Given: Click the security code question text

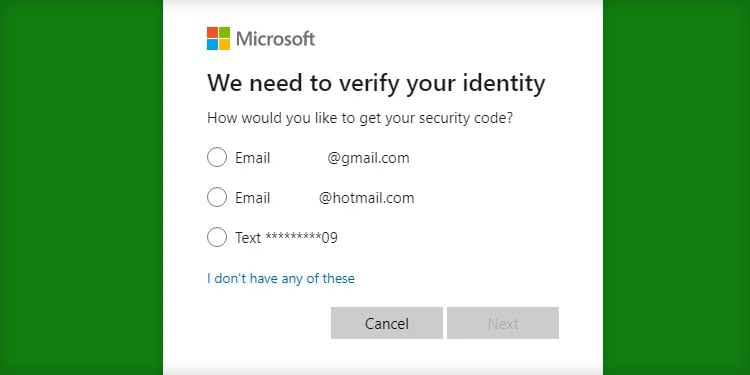Looking at the screenshot, I should coord(360,118).
